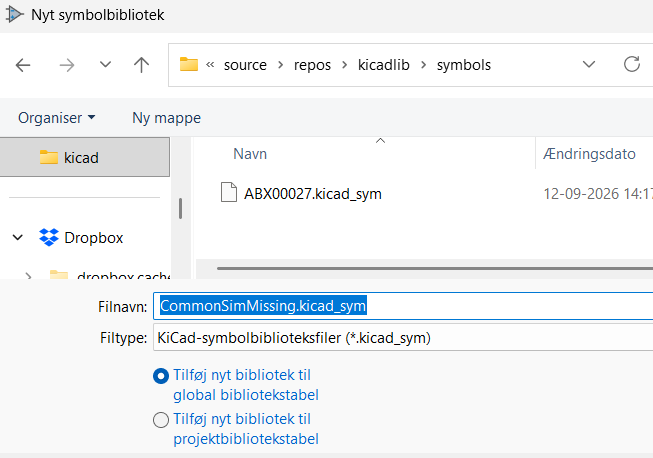Screen dimensions: 653x458
Task: Go back with the left arrow
Action: [x=23, y=65]
